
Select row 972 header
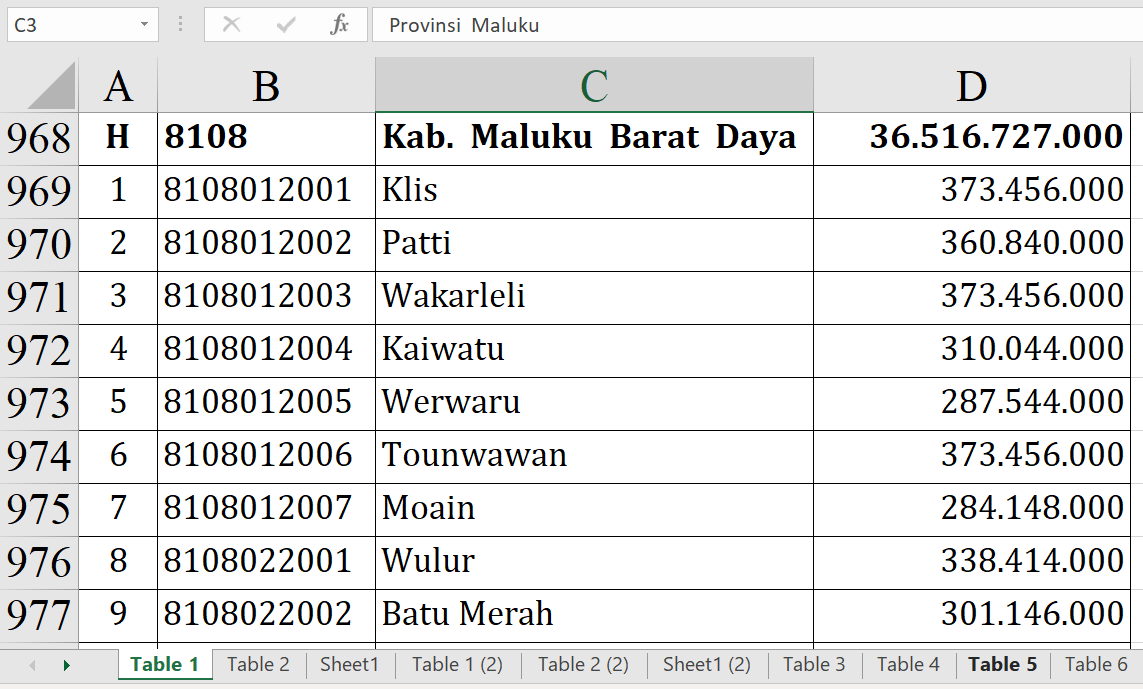(x=39, y=350)
